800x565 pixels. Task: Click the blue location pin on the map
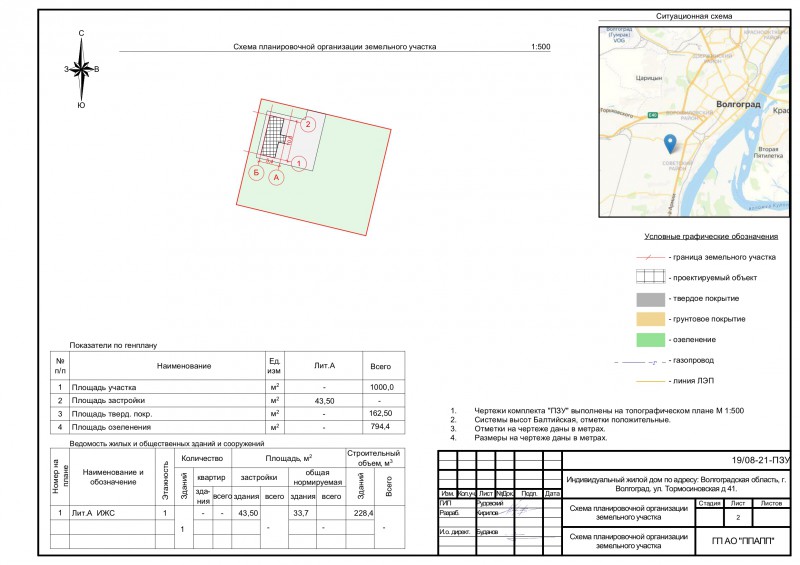coord(670,144)
